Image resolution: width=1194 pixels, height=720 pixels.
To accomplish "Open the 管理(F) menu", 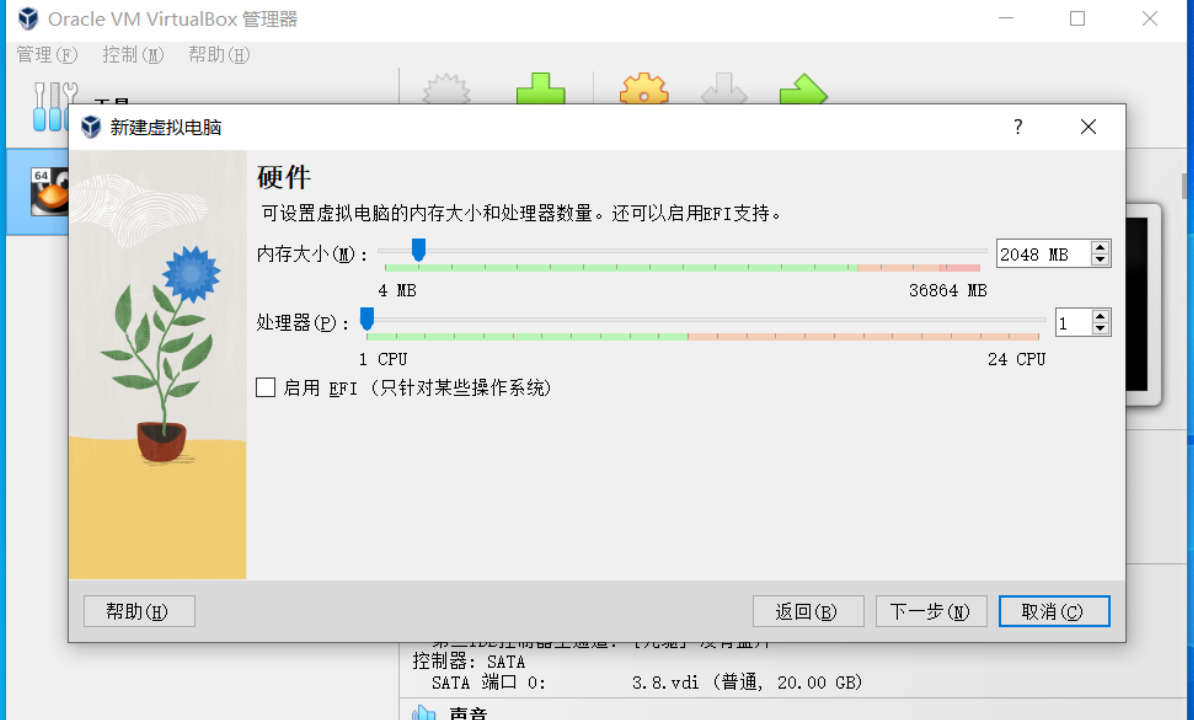I will coord(47,55).
